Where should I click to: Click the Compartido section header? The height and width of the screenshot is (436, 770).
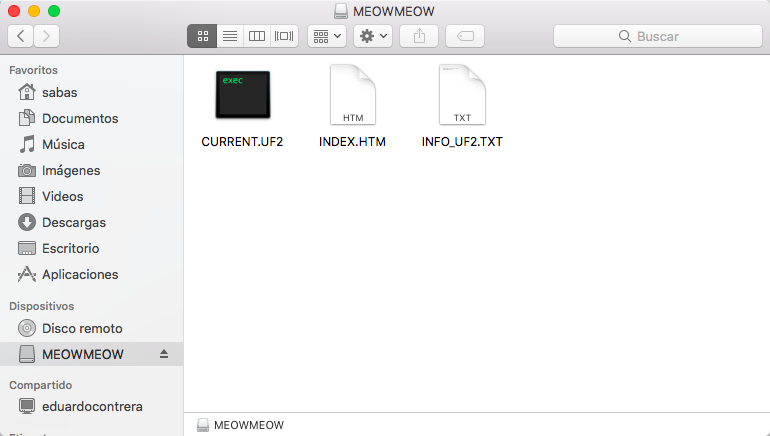point(41,385)
